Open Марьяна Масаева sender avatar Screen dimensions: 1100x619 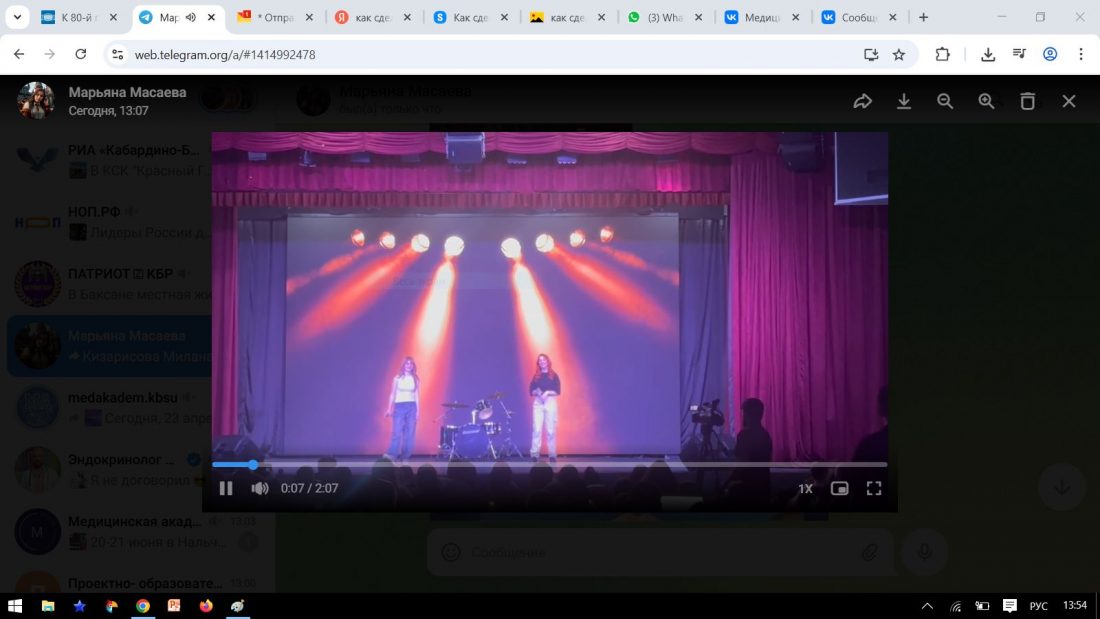tap(36, 101)
